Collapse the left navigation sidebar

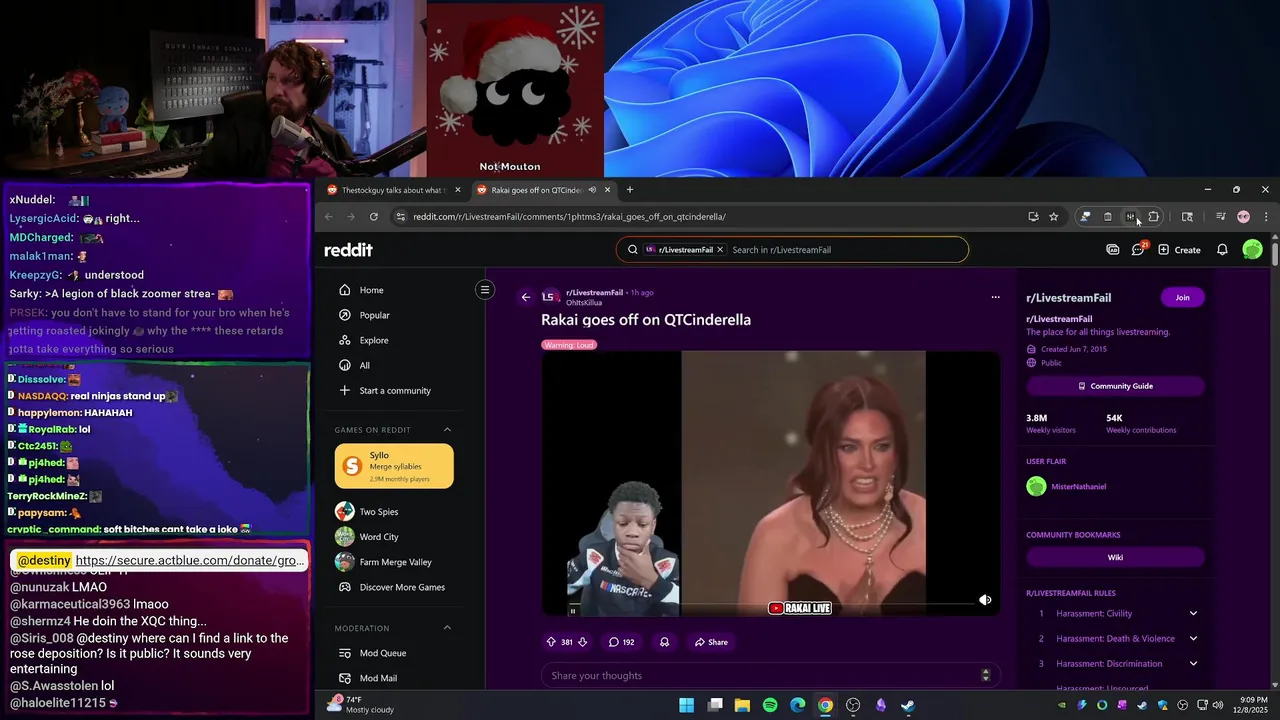[x=485, y=290]
